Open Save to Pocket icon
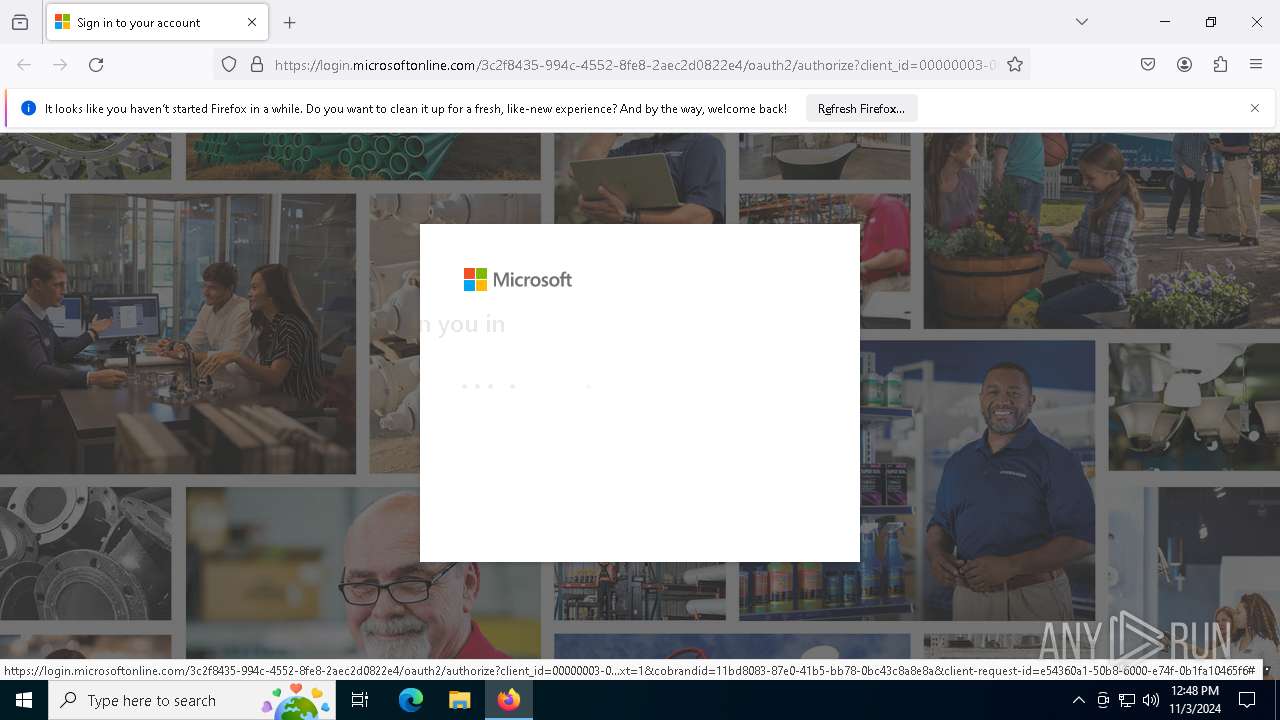This screenshot has height=720, width=1280. pos(1148,65)
